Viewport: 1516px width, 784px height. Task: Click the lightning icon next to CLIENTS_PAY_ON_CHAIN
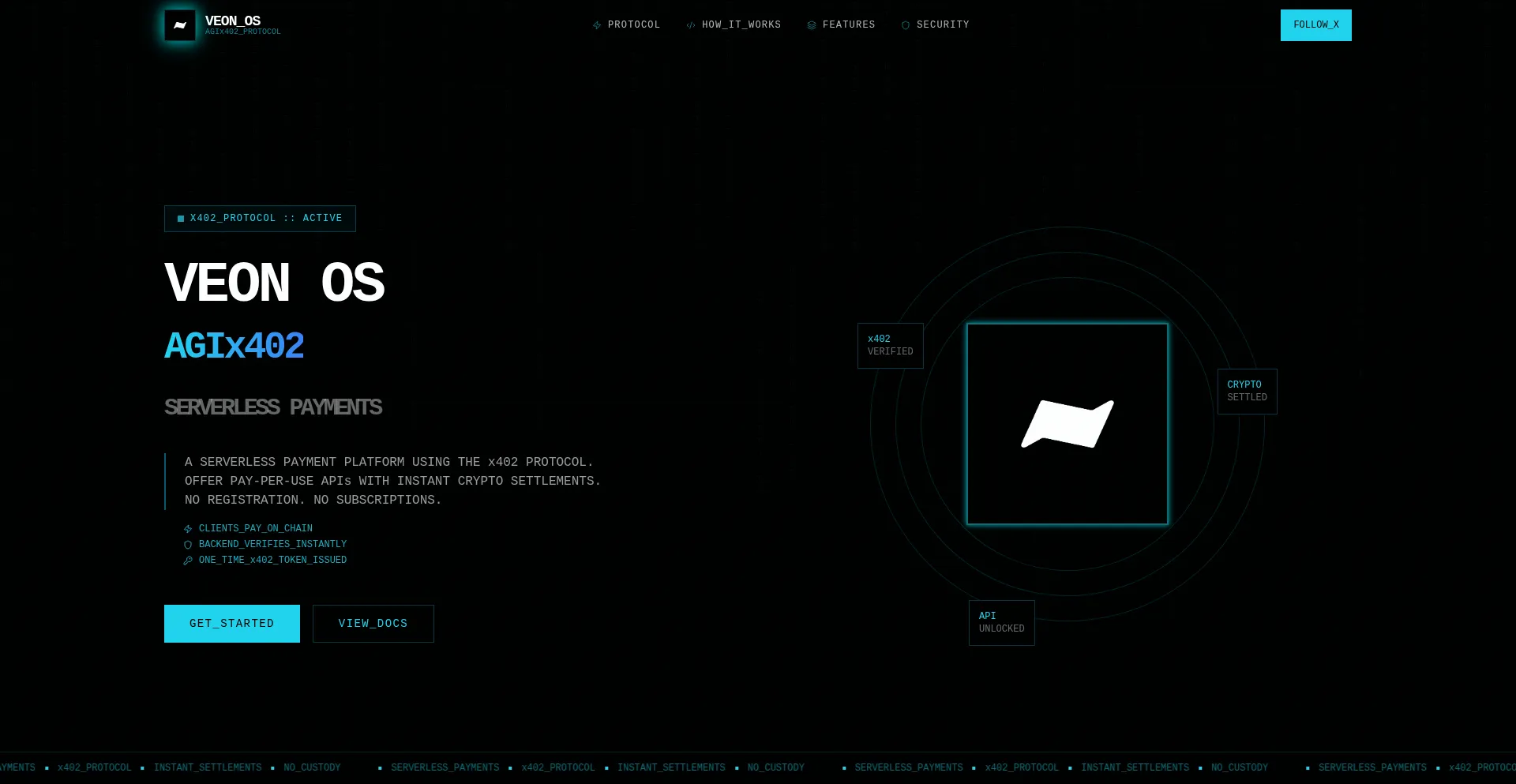[x=188, y=529]
